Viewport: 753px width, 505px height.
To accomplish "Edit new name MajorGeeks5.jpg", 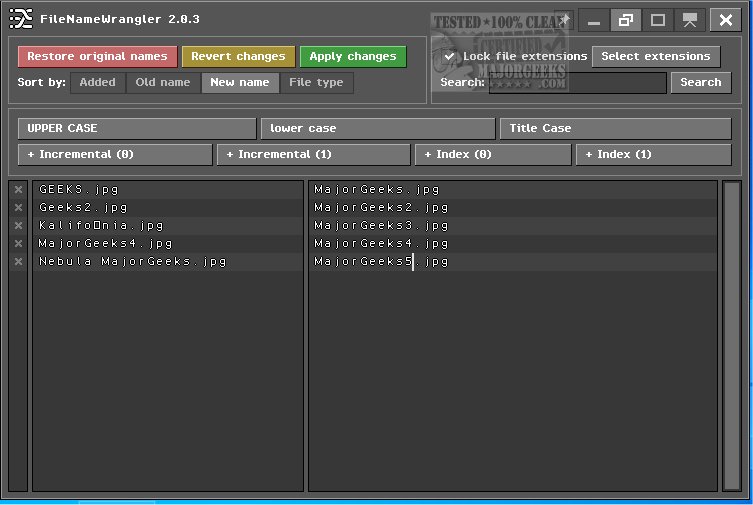I will pyautogui.click(x=513, y=262).
